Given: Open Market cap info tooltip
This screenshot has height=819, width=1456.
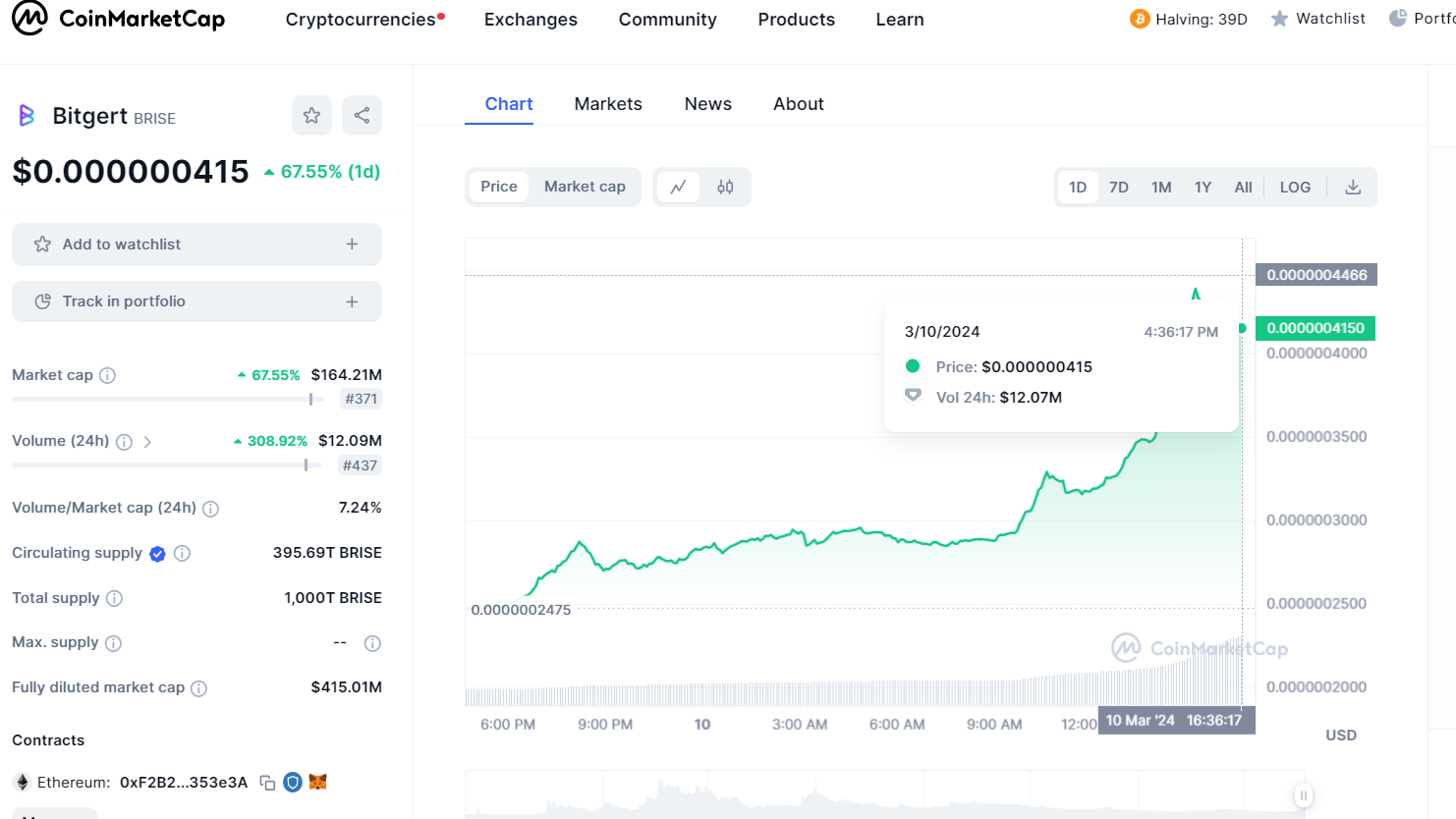Looking at the screenshot, I should coord(108,375).
